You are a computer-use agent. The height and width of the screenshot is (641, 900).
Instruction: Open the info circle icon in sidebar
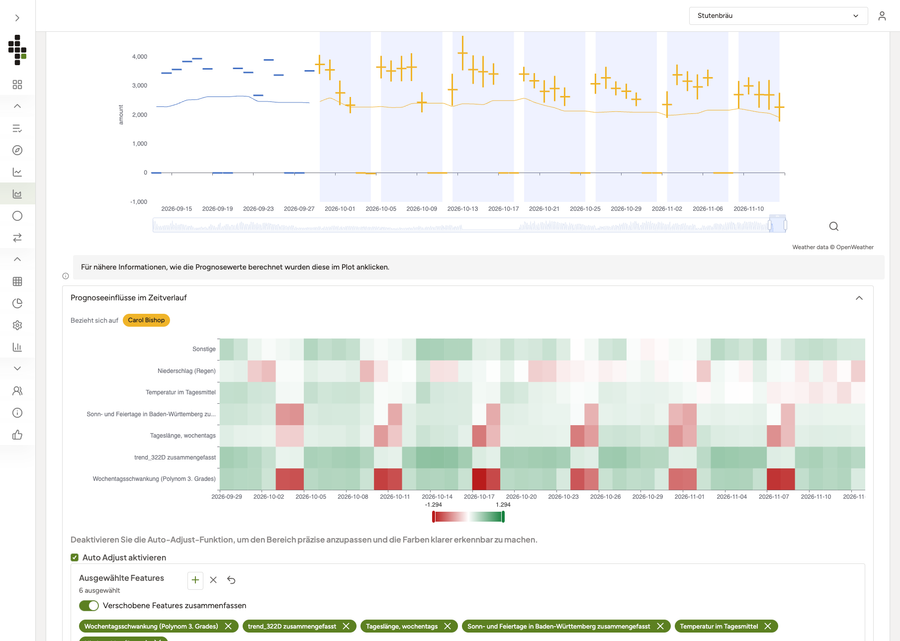tap(17, 413)
